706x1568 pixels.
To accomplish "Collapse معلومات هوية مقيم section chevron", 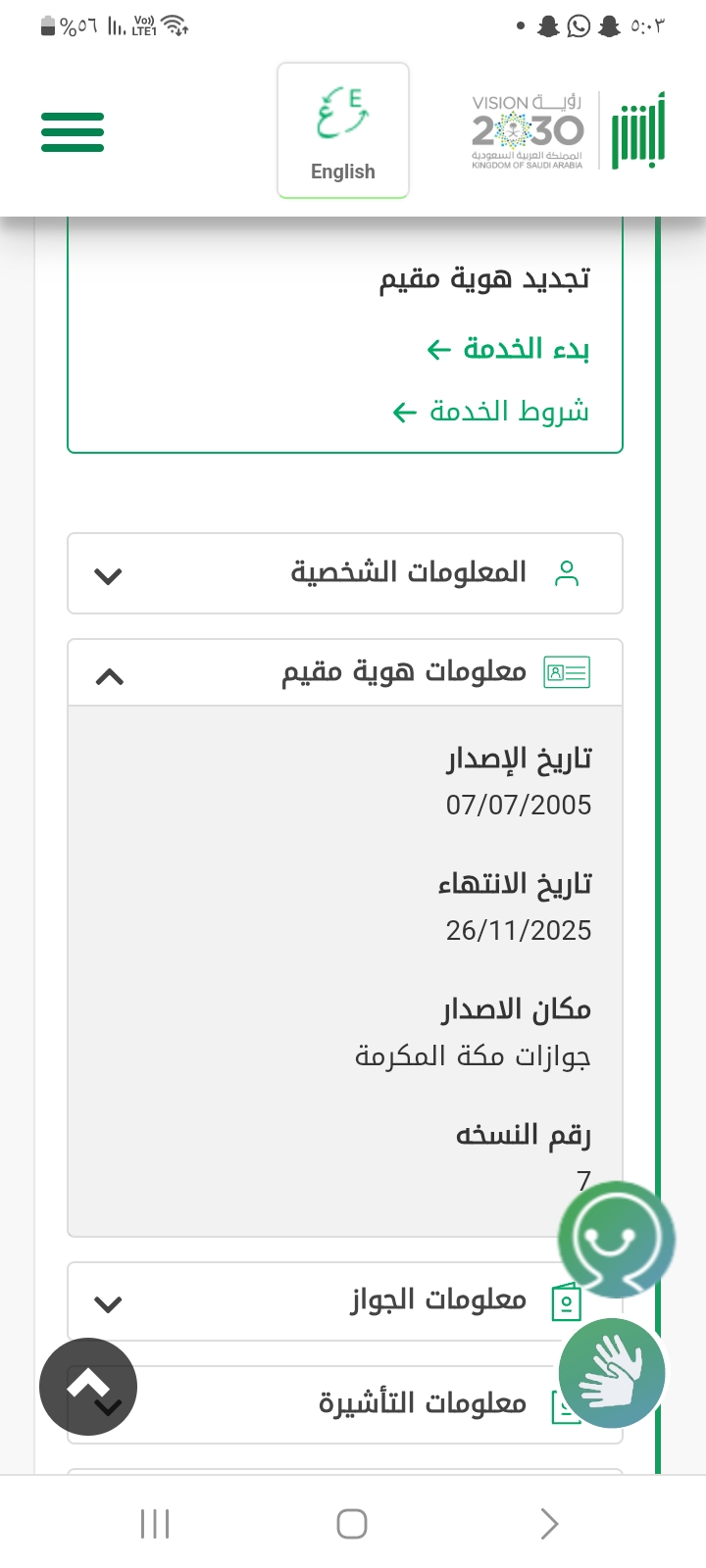I will (x=109, y=676).
